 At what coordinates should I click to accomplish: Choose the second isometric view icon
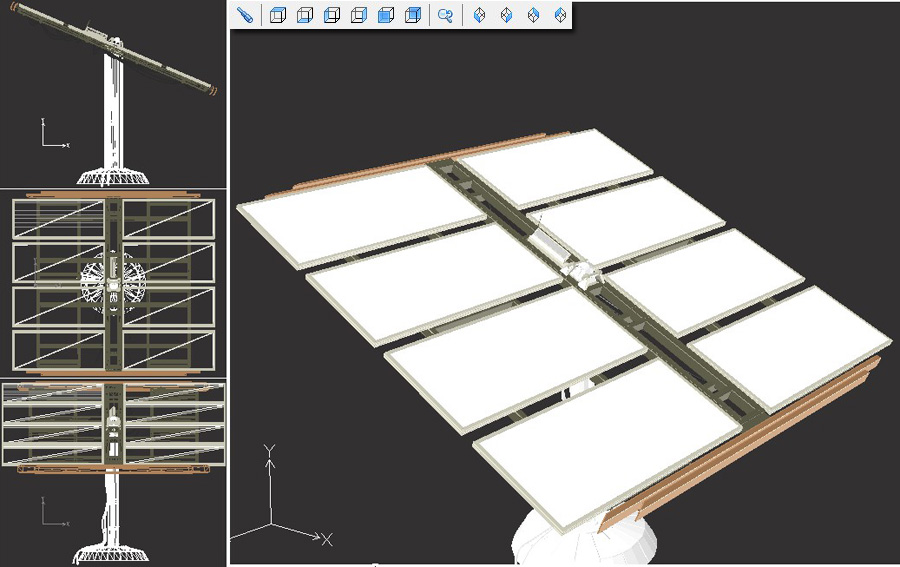coord(506,15)
